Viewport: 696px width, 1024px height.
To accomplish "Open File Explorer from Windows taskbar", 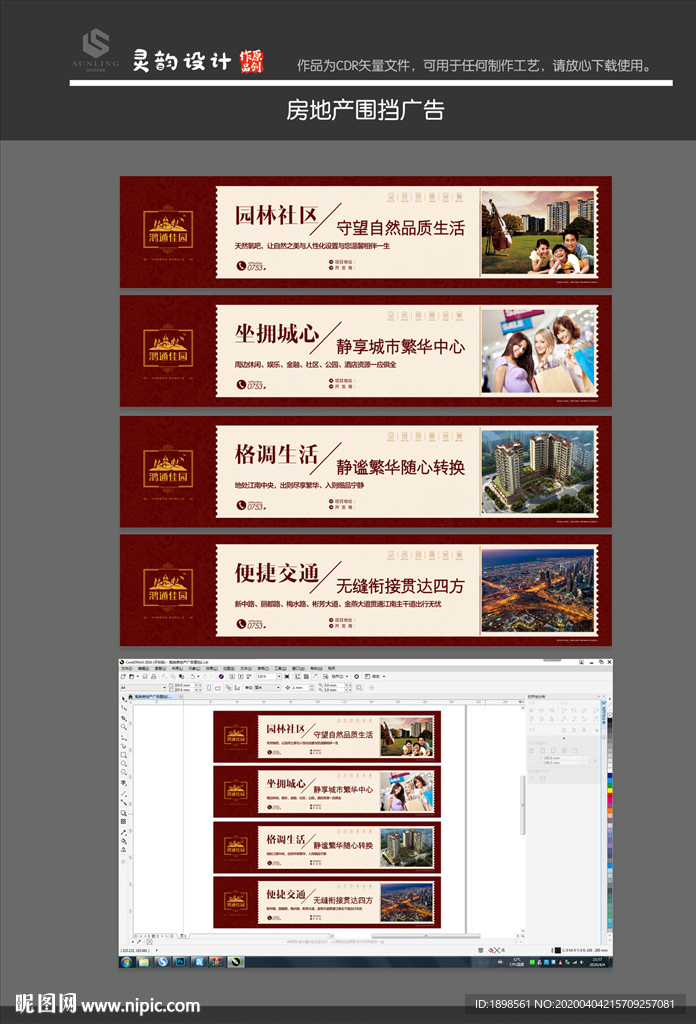I will click(x=144, y=962).
